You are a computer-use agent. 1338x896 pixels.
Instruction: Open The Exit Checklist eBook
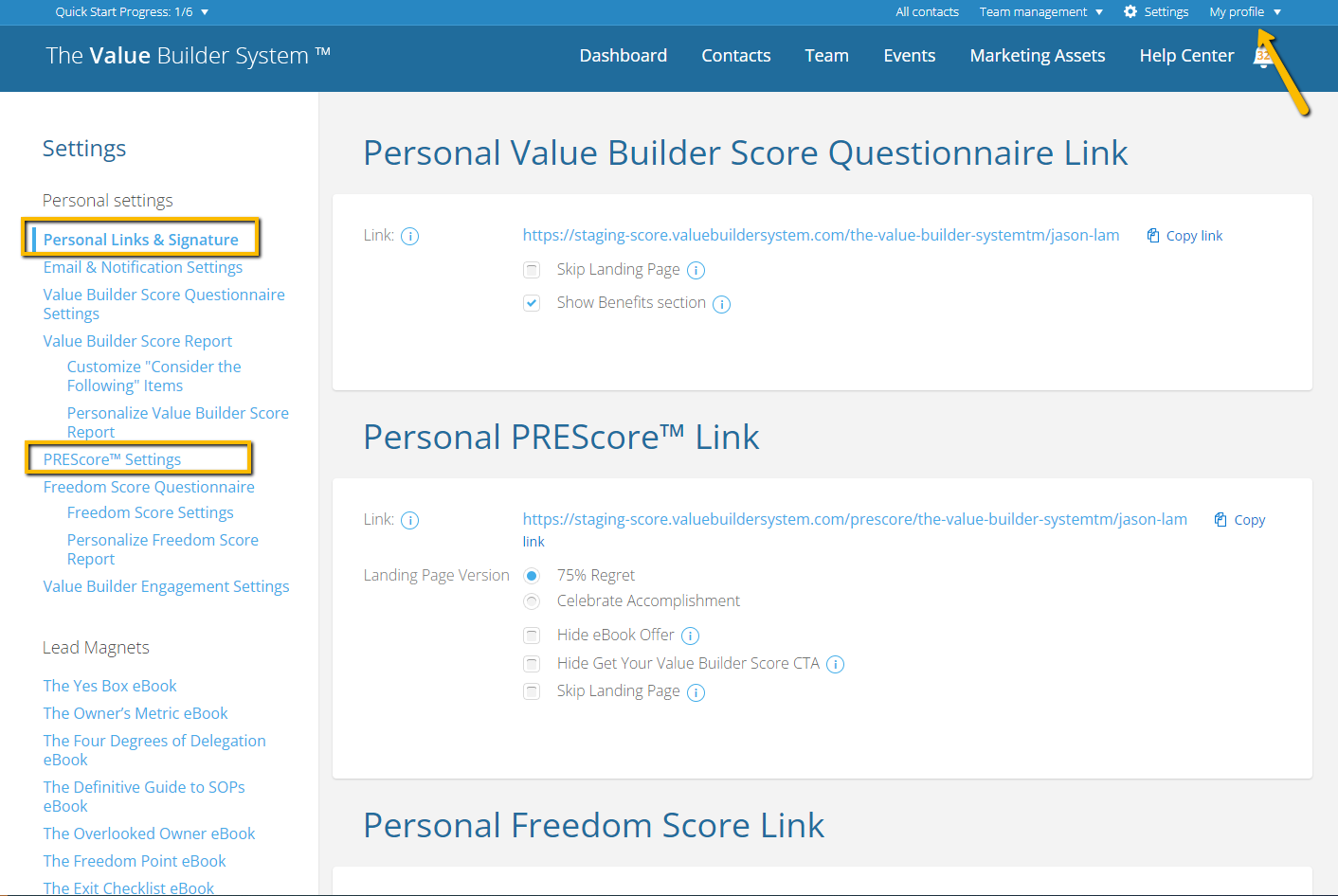pyautogui.click(x=129, y=887)
